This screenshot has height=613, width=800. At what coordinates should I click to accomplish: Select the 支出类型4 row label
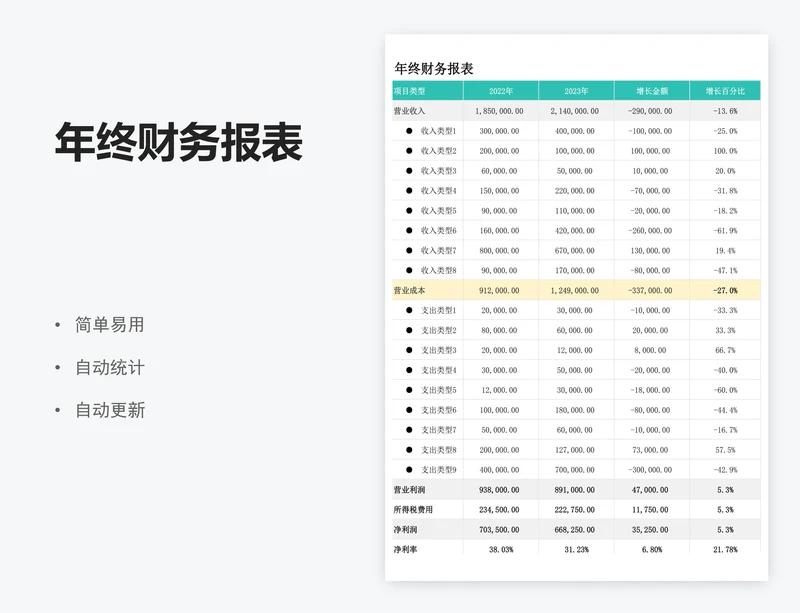pos(438,370)
